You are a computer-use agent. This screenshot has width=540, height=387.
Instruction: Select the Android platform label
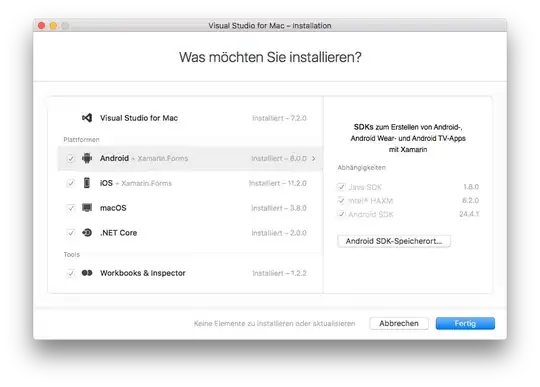coord(114,158)
